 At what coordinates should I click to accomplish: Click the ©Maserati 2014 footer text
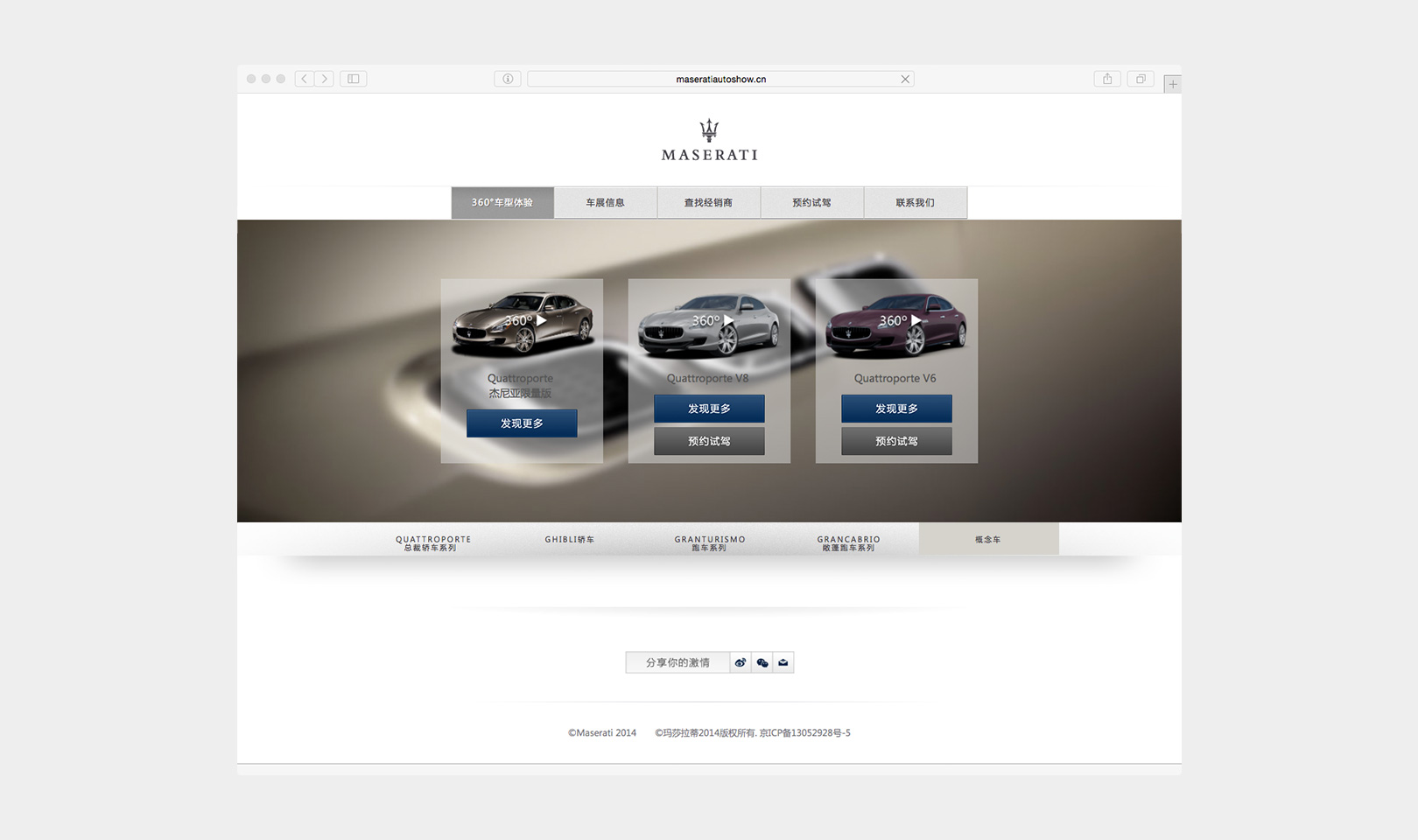[x=602, y=733]
